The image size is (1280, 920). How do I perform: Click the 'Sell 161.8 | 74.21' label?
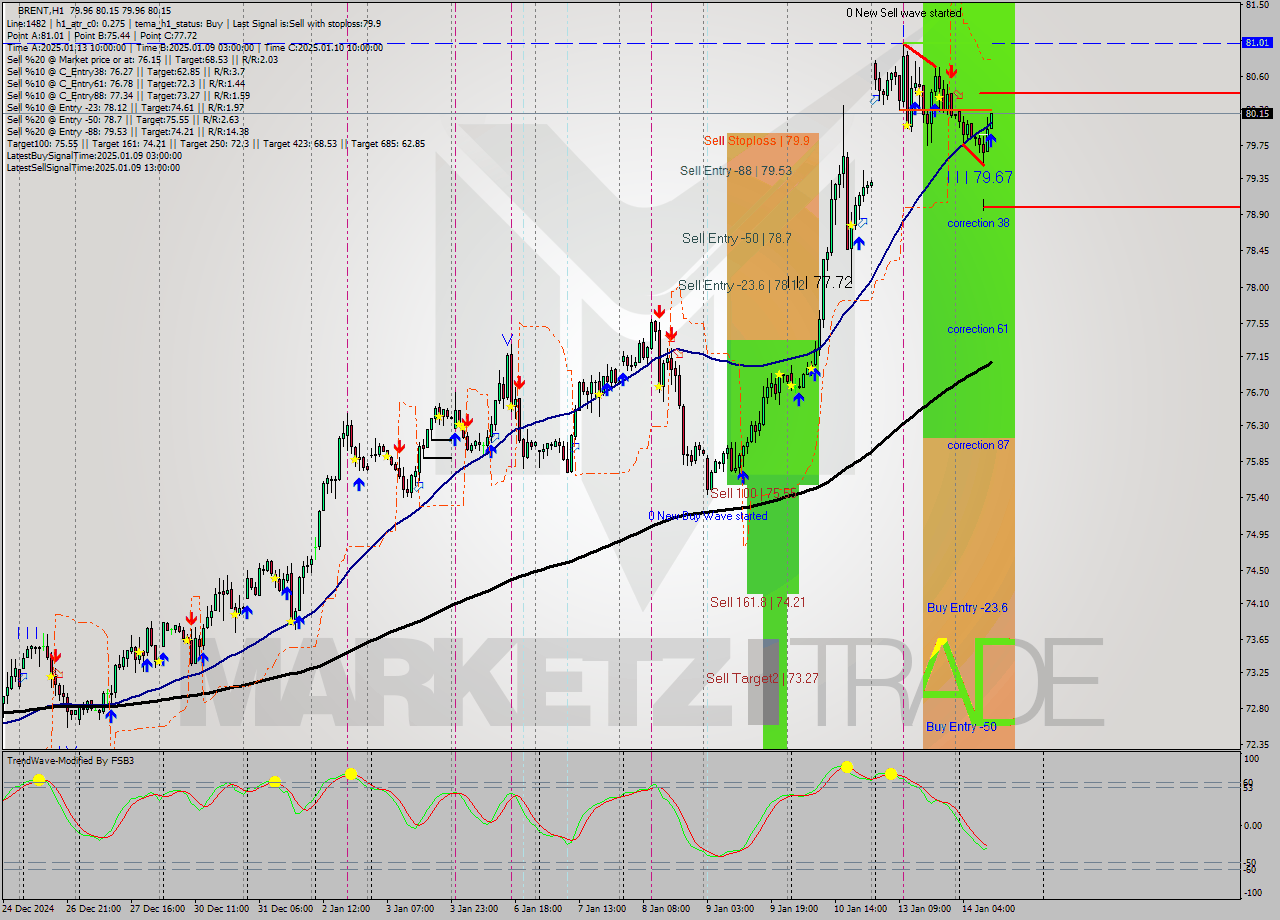click(757, 602)
